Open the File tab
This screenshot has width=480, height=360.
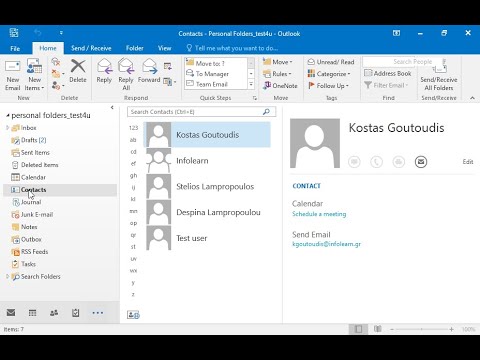coord(15,48)
